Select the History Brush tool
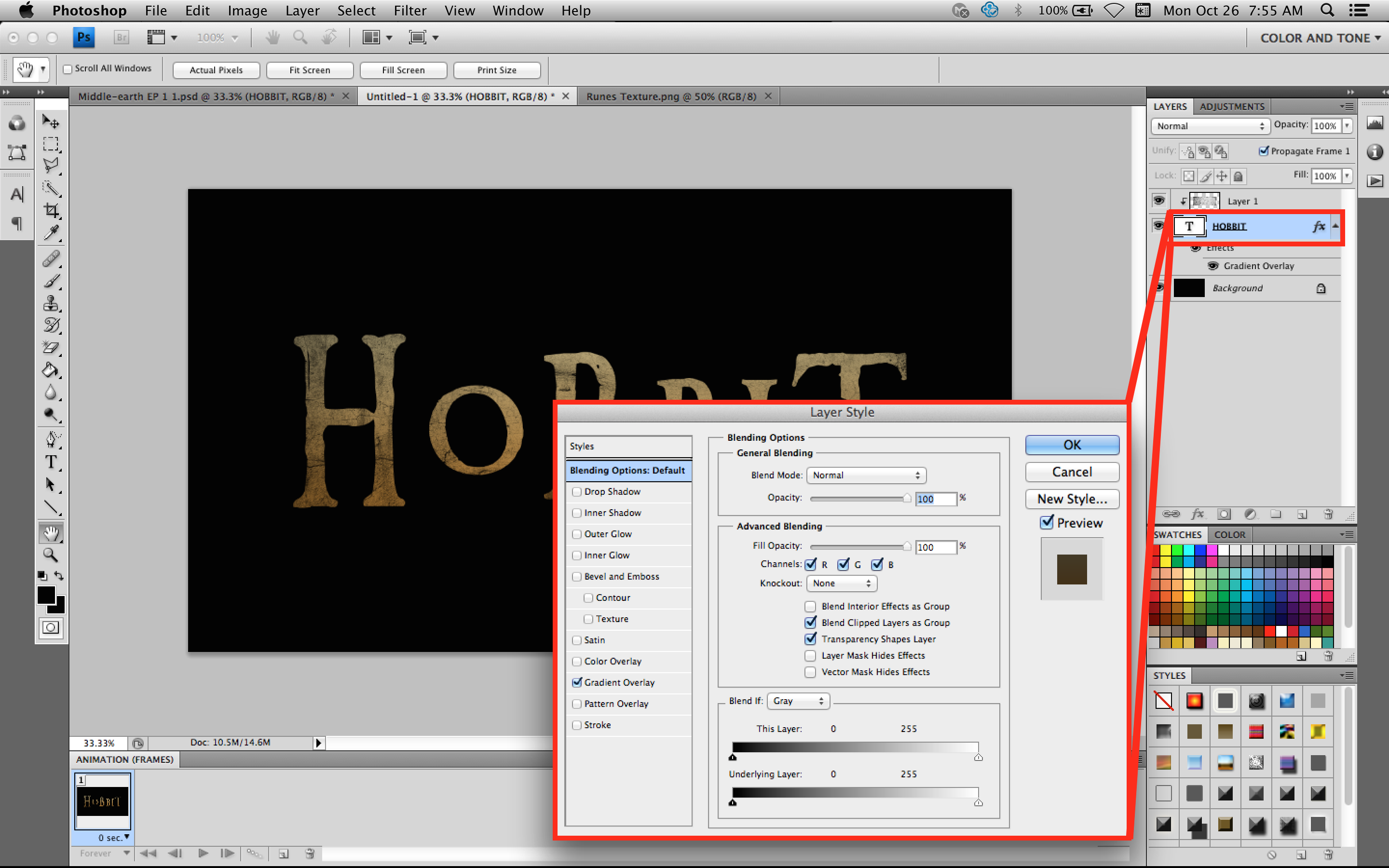1389x868 pixels. coord(51,325)
